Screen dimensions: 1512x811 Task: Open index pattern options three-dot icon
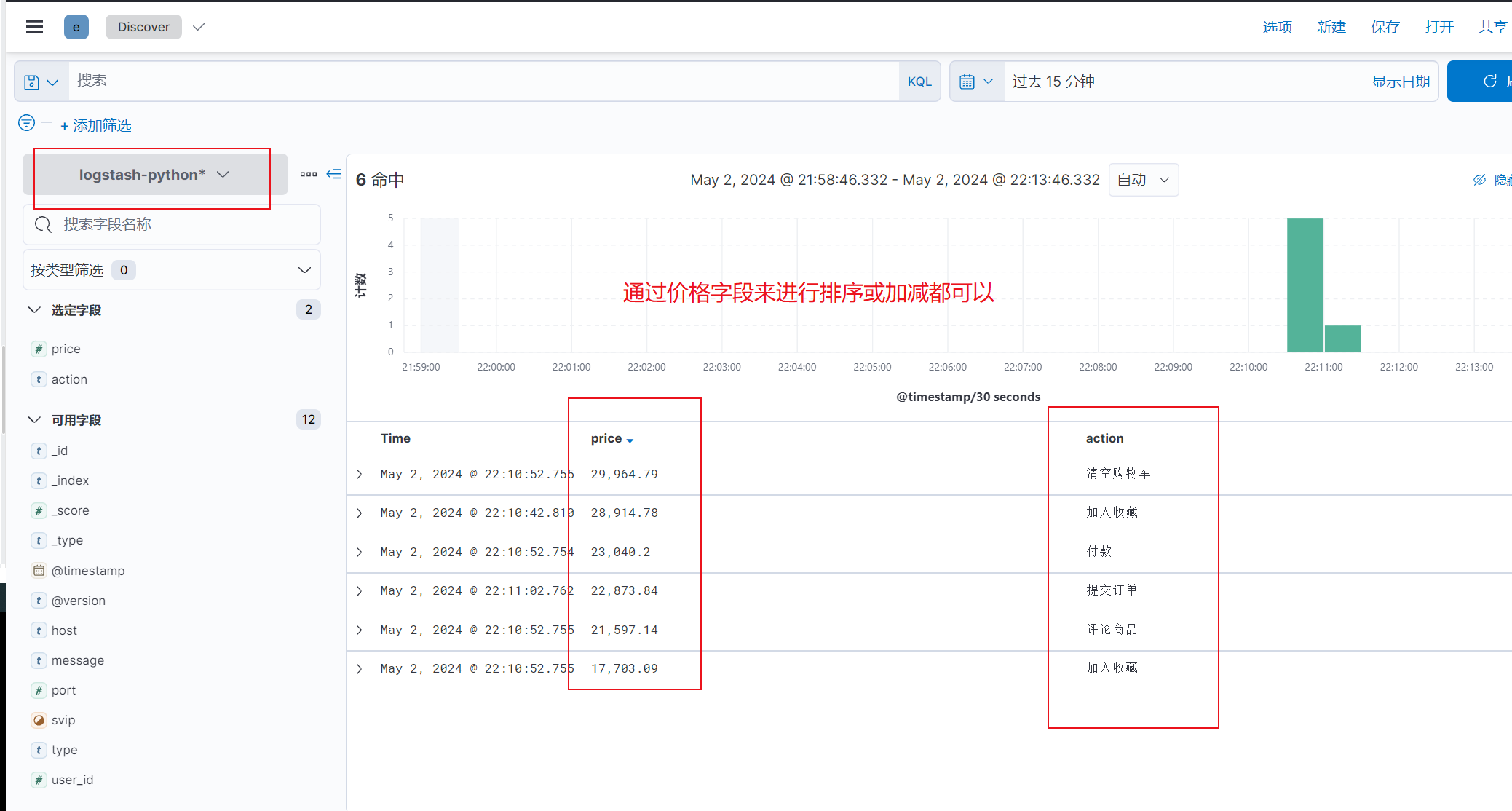point(309,174)
